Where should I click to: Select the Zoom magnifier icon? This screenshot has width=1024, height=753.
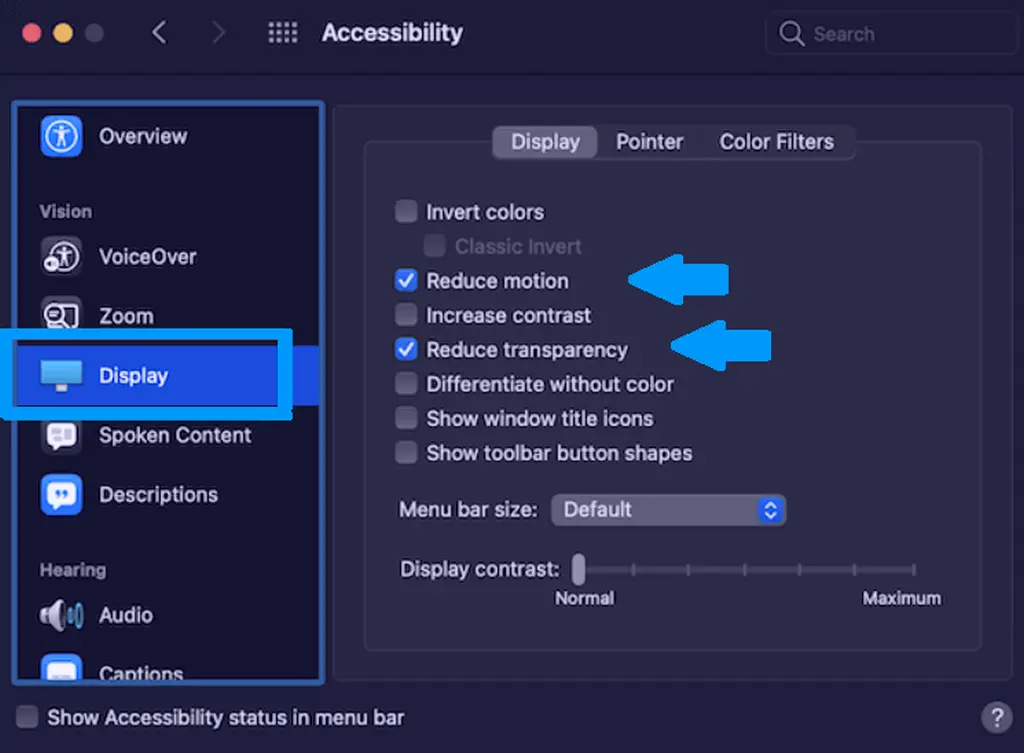click(61, 314)
